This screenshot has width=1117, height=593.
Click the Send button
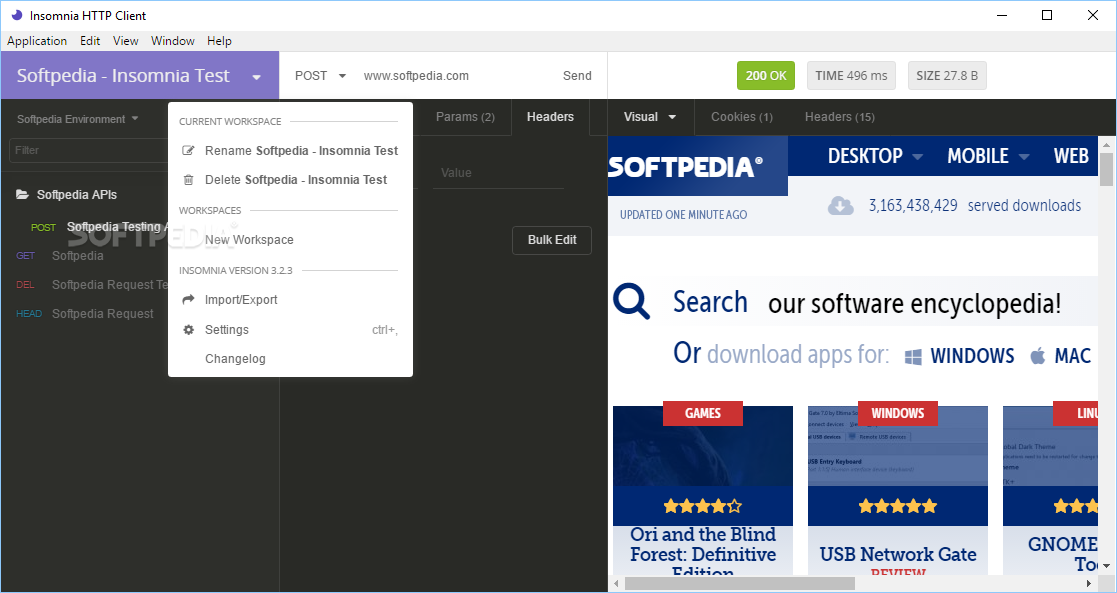577,76
